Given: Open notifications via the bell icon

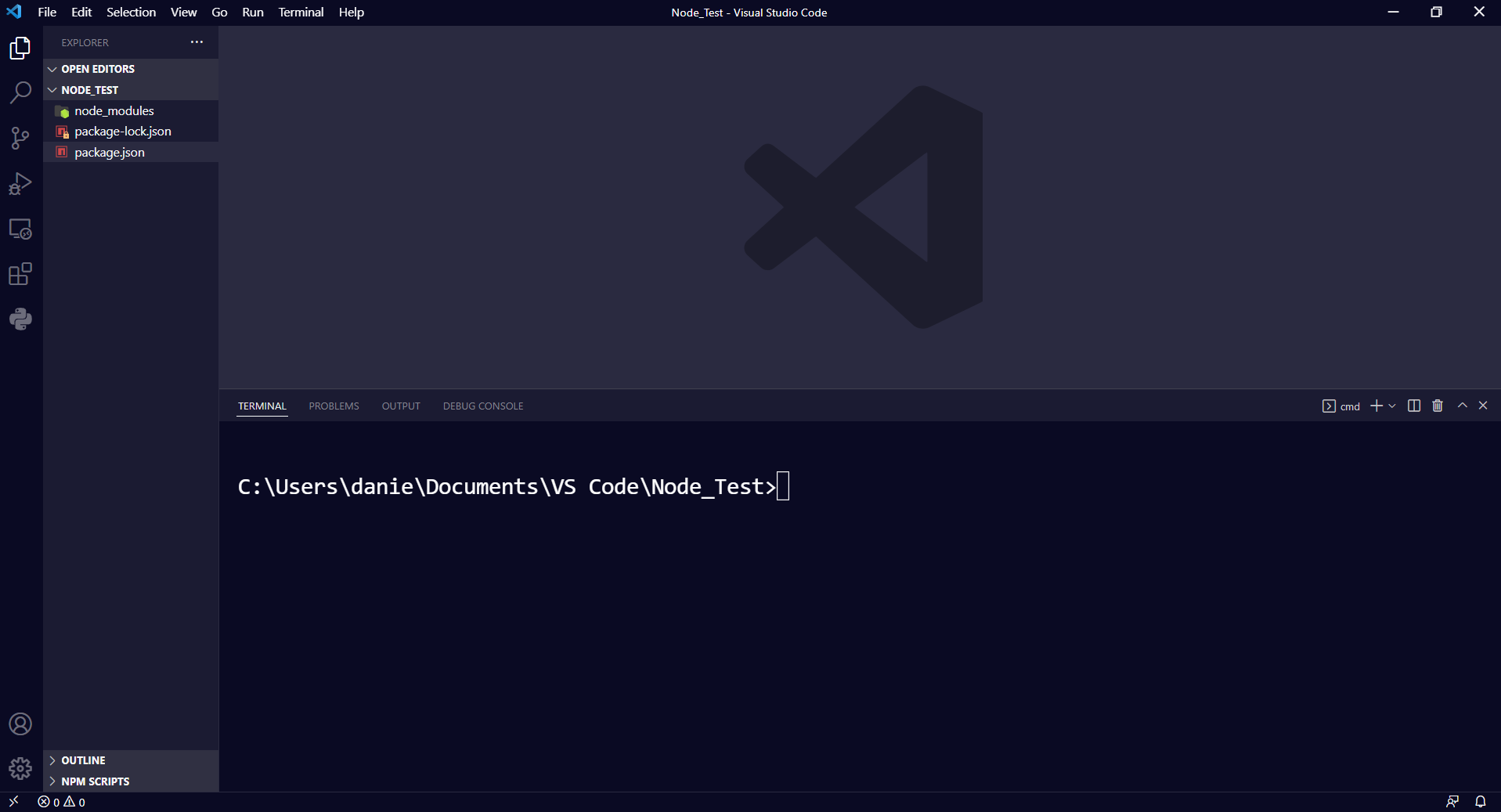Looking at the screenshot, I should tap(1481, 801).
